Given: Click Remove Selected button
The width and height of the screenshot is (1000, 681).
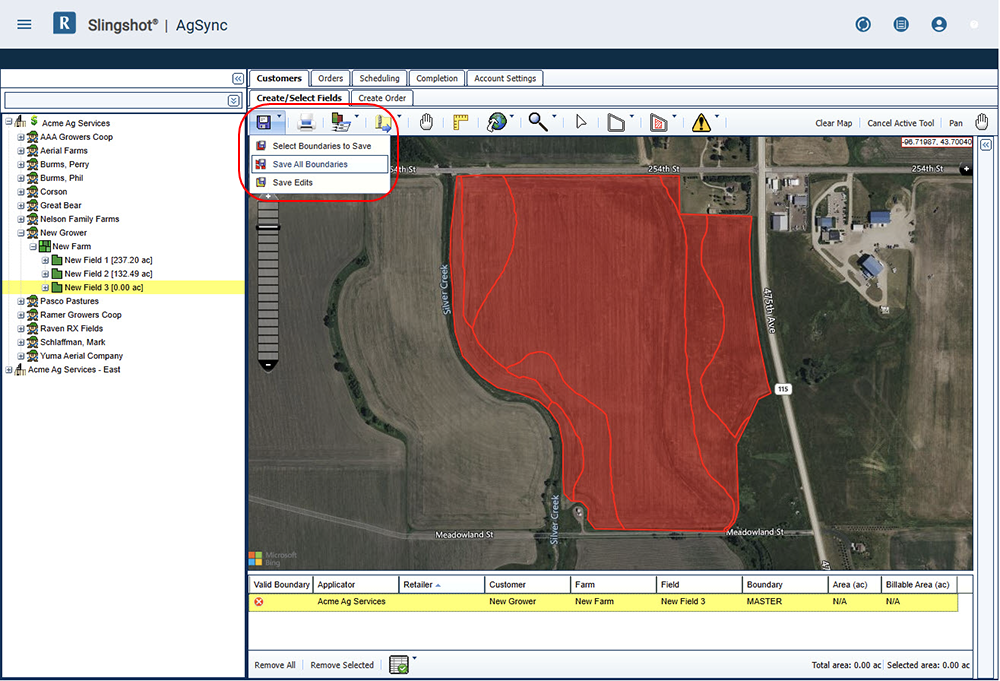Looking at the screenshot, I should click(342, 665).
